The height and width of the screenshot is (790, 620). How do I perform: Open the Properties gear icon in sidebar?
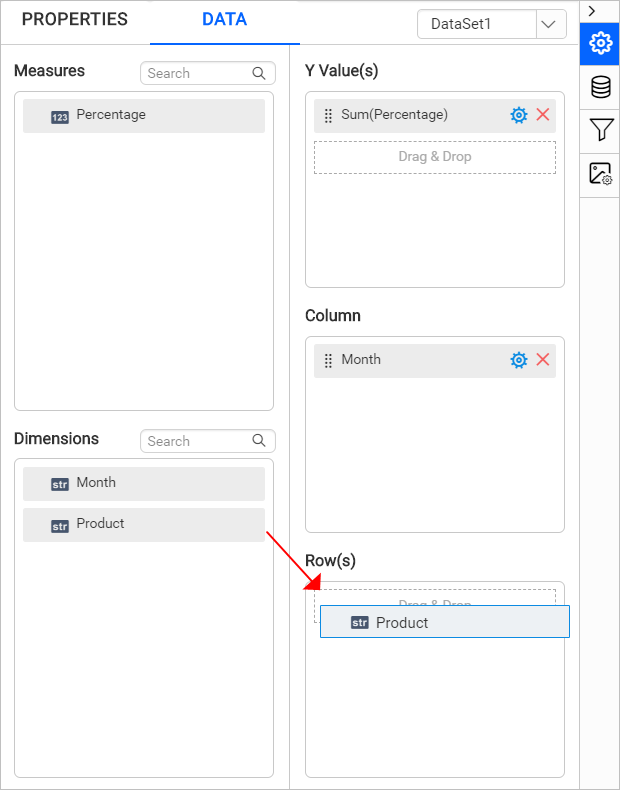pos(600,43)
